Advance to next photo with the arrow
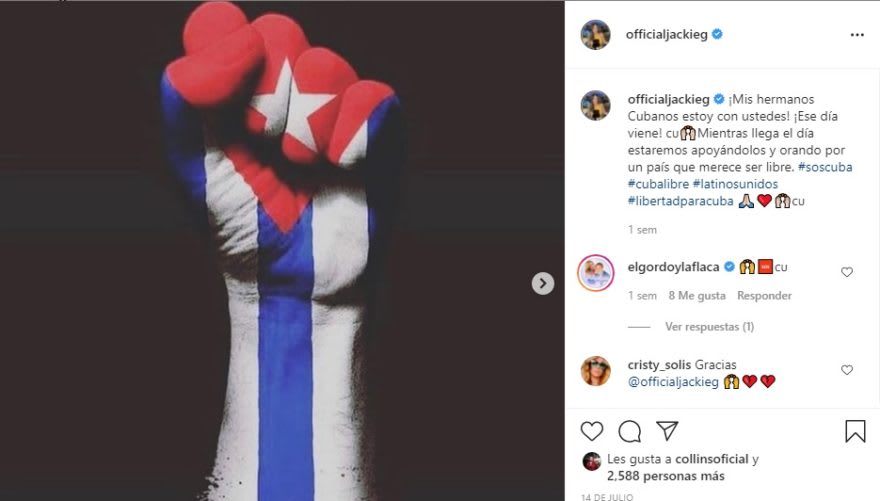 click(x=543, y=283)
